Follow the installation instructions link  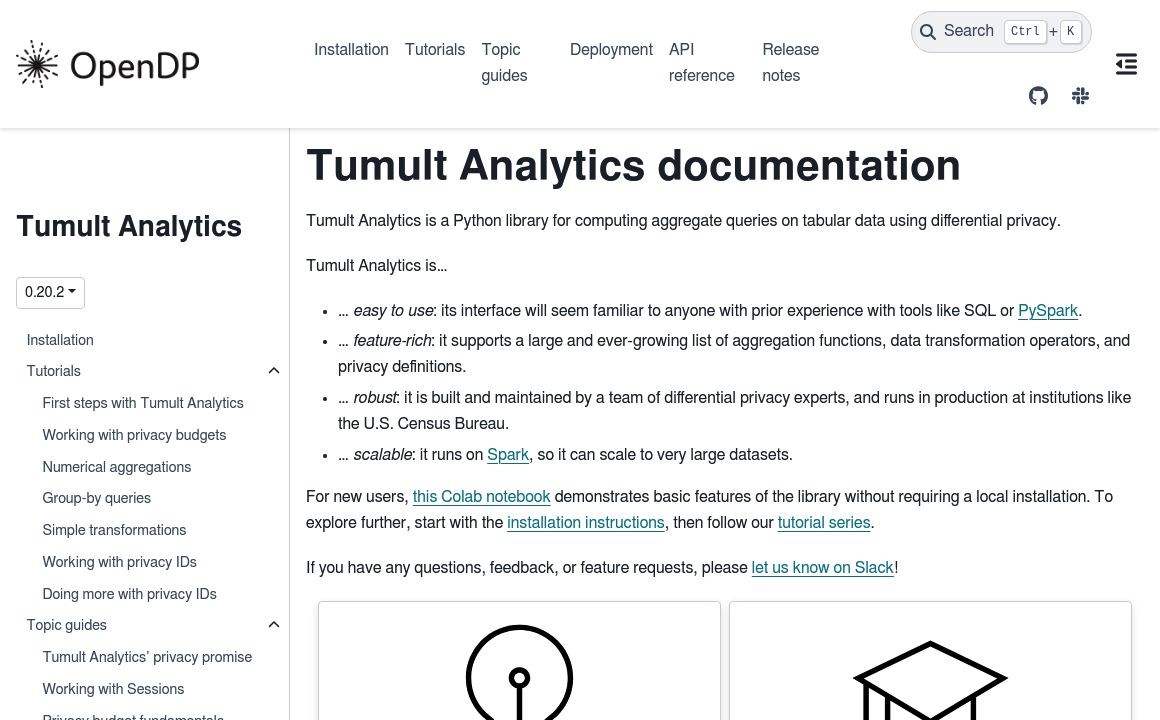585,523
